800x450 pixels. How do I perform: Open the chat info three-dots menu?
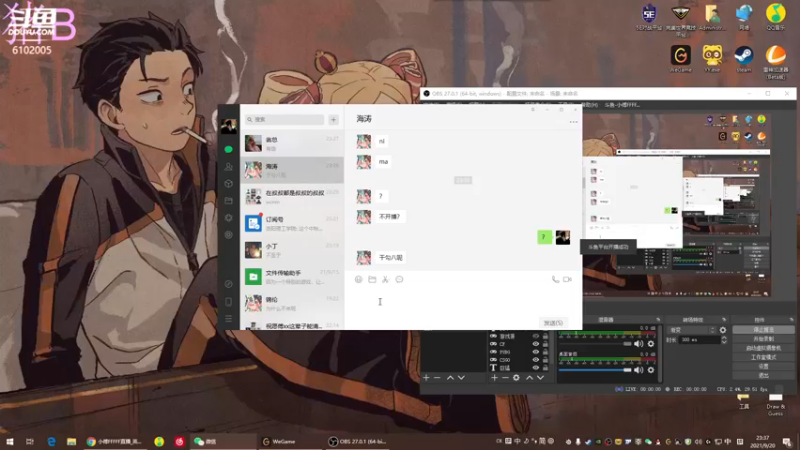pos(573,122)
